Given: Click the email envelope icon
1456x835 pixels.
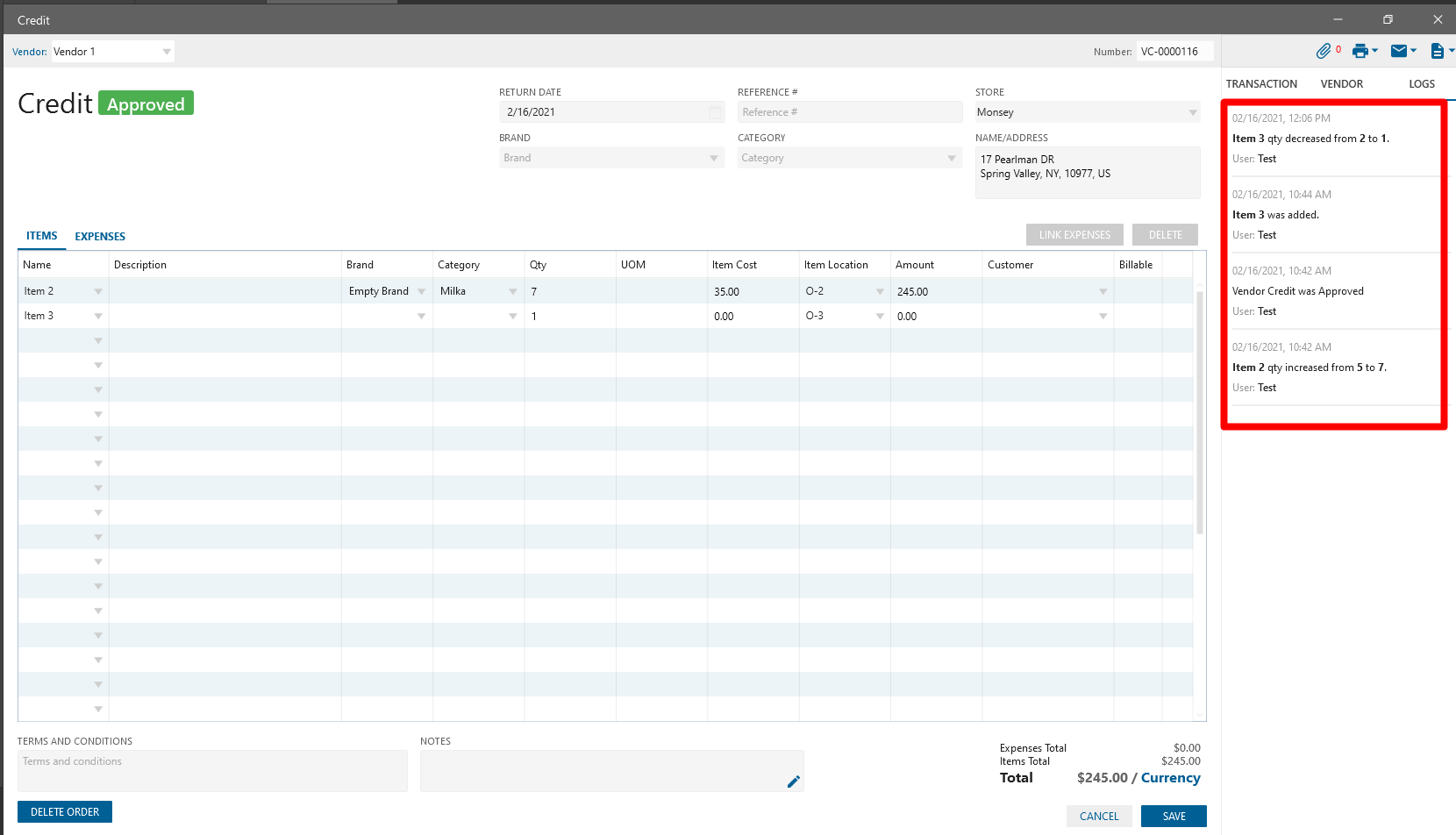Looking at the screenshot, I should (1399, 51).
